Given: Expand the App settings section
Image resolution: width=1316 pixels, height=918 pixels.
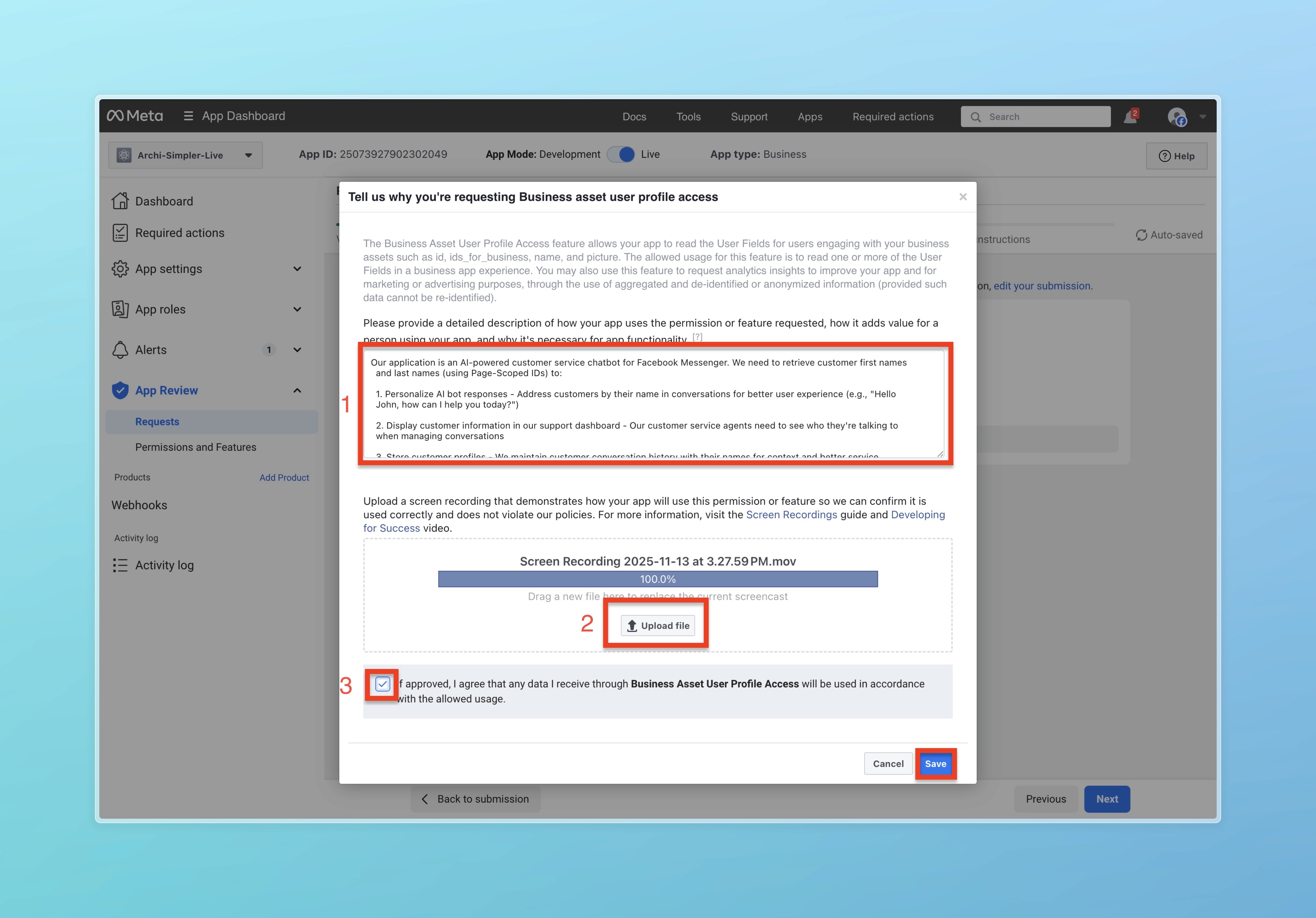Looking at the screenshot, I should 297,269.
